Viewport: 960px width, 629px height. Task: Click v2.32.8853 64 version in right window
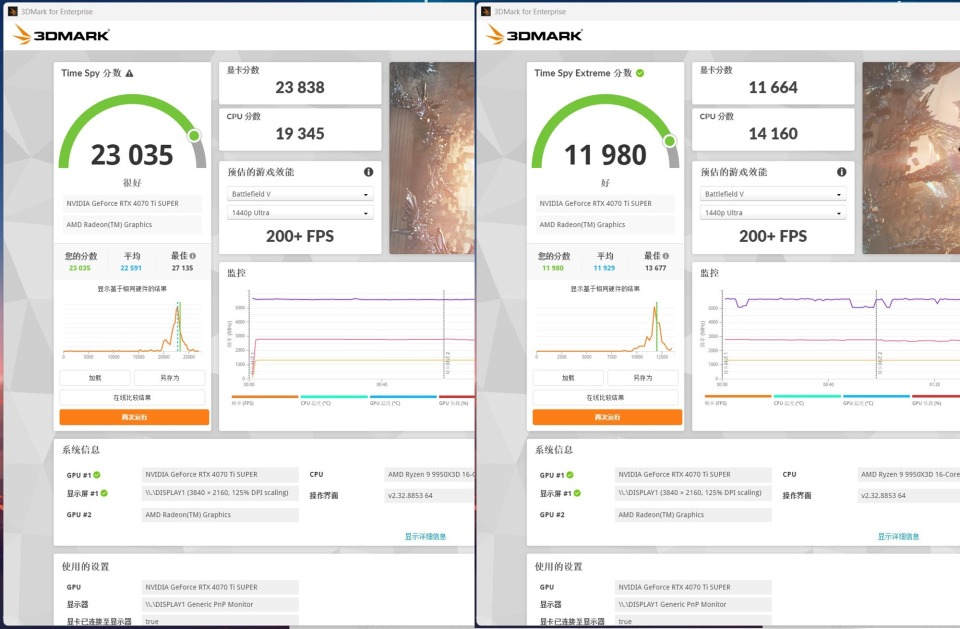909,495
